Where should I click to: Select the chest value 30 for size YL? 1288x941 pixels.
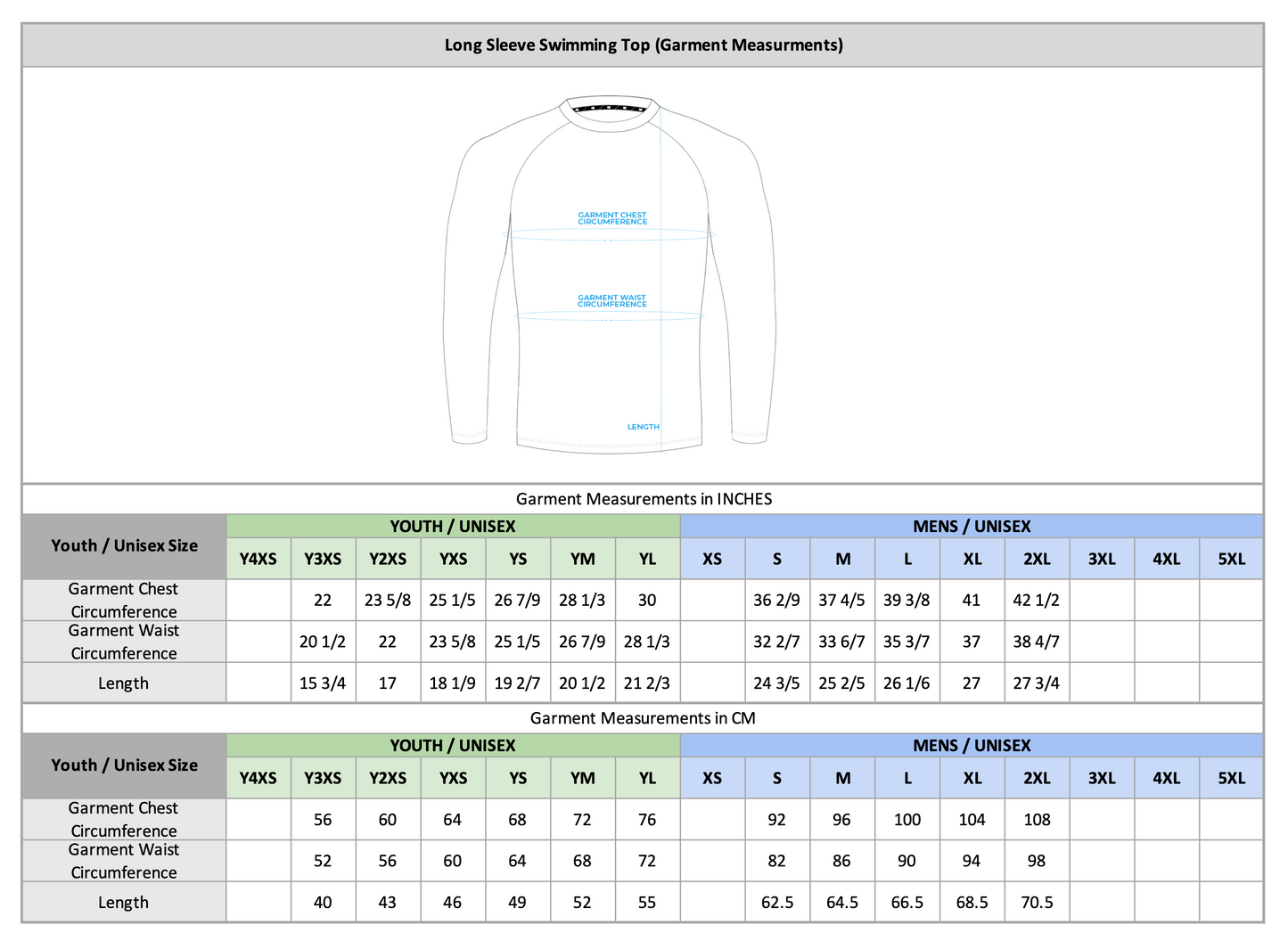coord(647,600)
